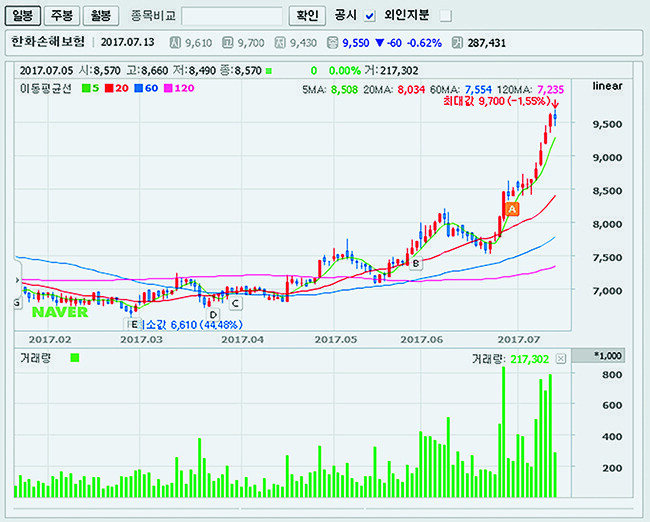Click the high price icon beside 9,700
This screenshot has width=650, height=522.
pyautogui.click(x=227, y=42)
